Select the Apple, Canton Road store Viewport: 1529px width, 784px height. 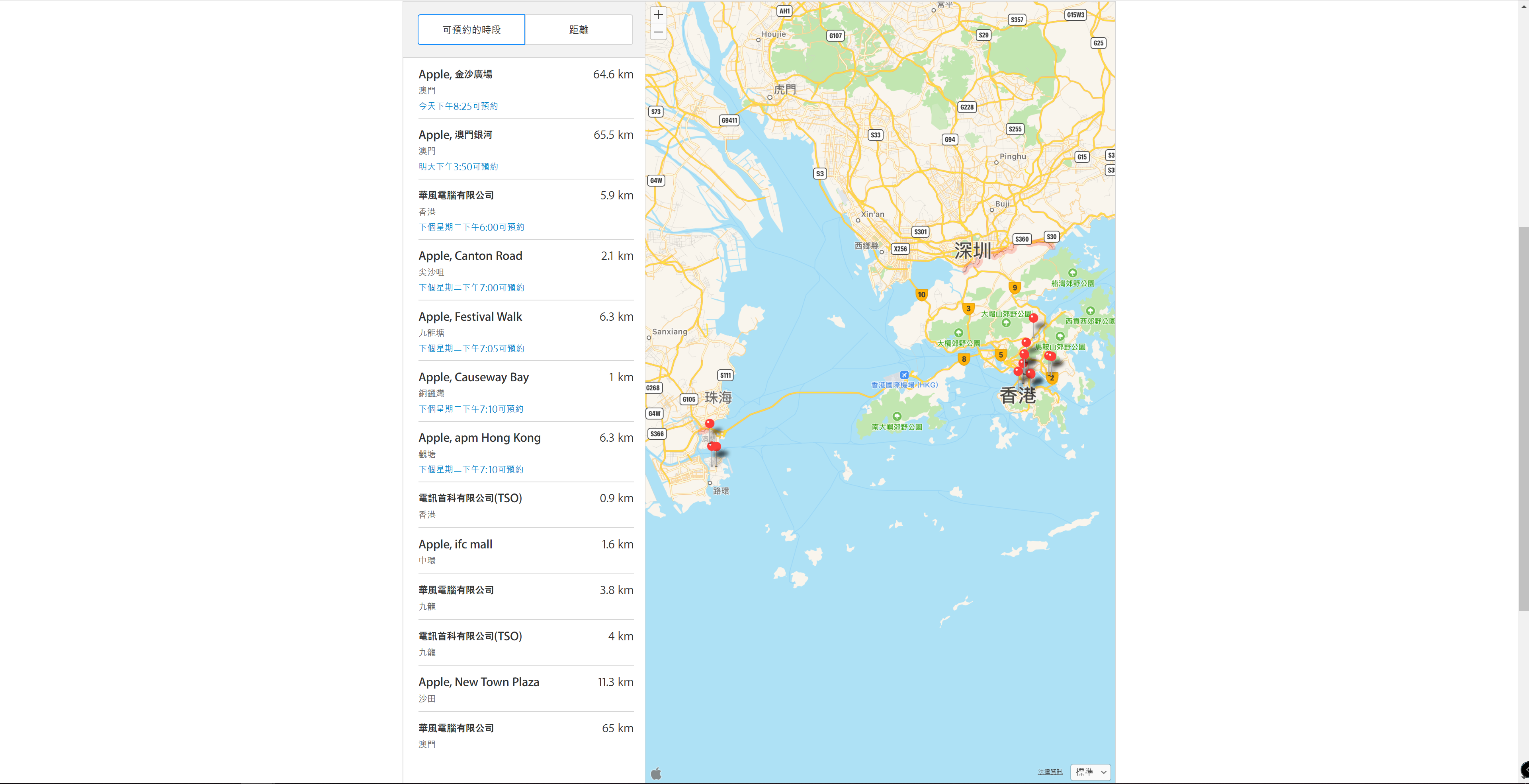526,271
